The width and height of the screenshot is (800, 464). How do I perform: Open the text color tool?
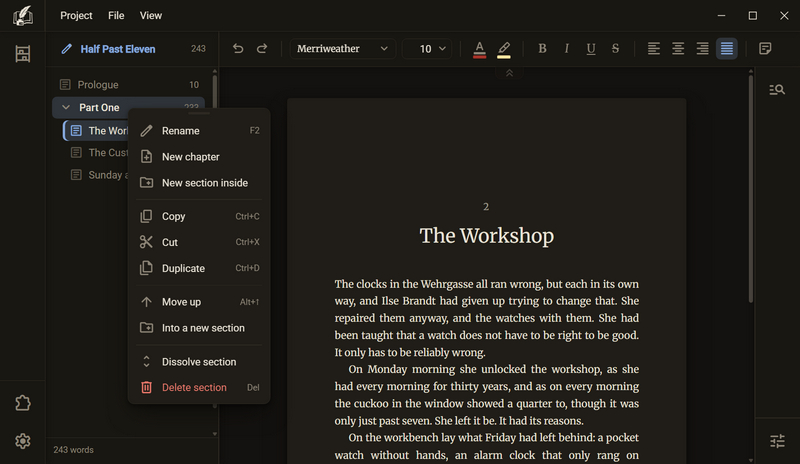[479, 49]
